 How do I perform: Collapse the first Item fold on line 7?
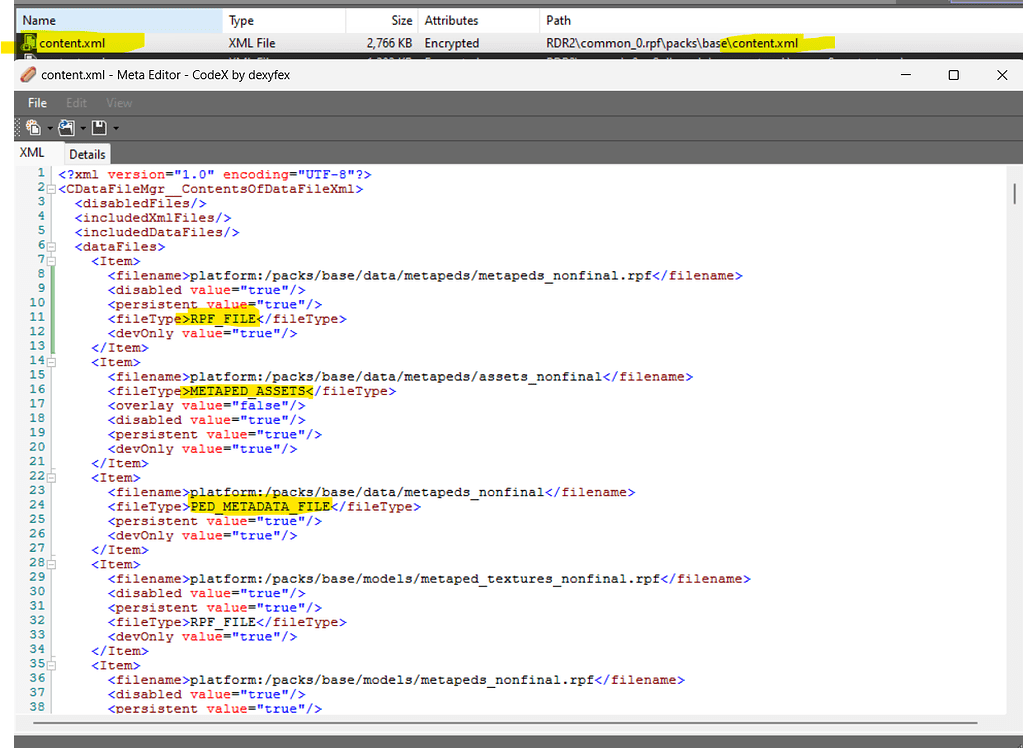pyautogui.click(x=50, y=260)
